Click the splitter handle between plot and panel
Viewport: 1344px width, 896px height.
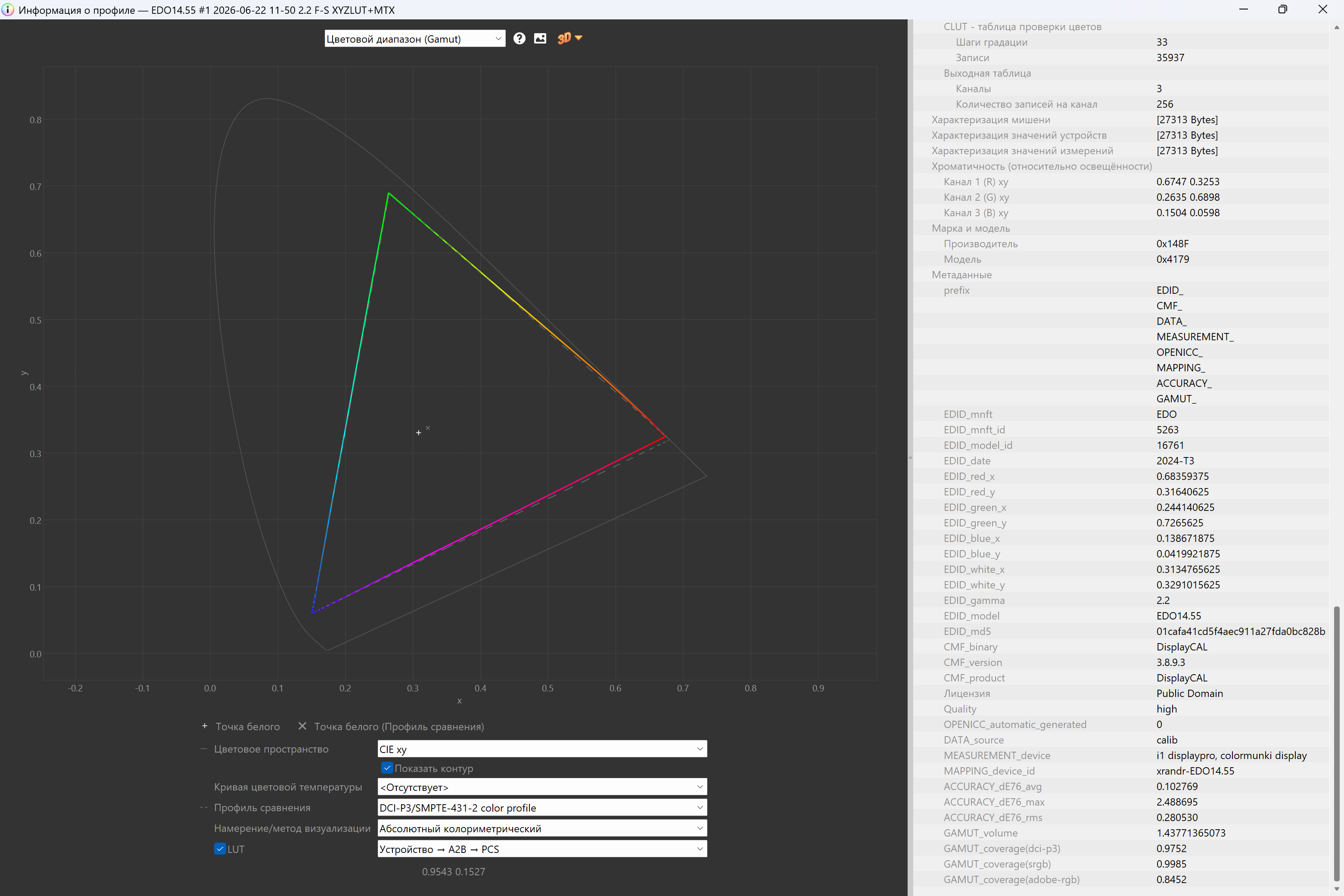[910, 457]
